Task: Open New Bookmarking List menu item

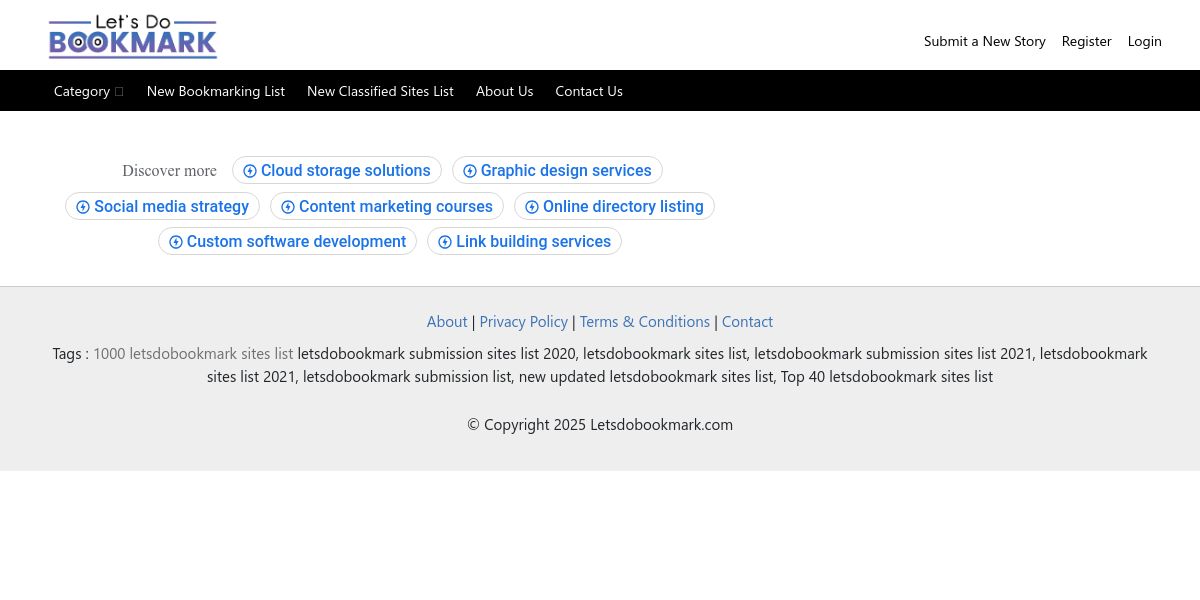Action: tap(216, 91)
